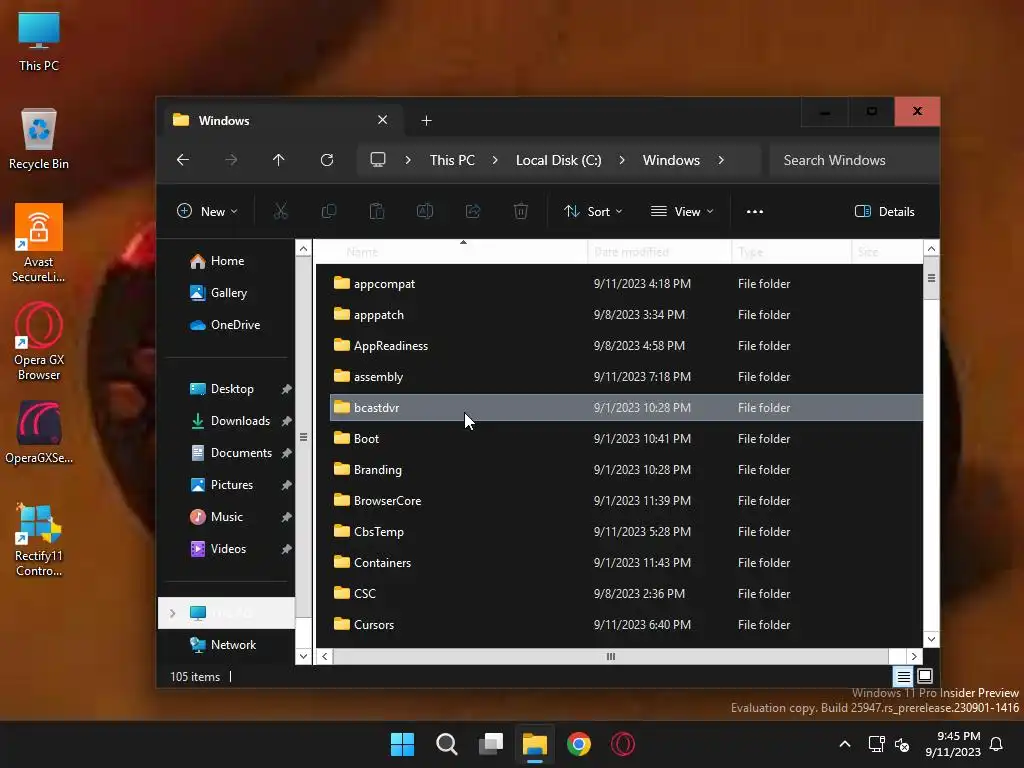1024x768 pixels.
Task: Expand chevron after Local Disk (C:)
Action: 622,160
